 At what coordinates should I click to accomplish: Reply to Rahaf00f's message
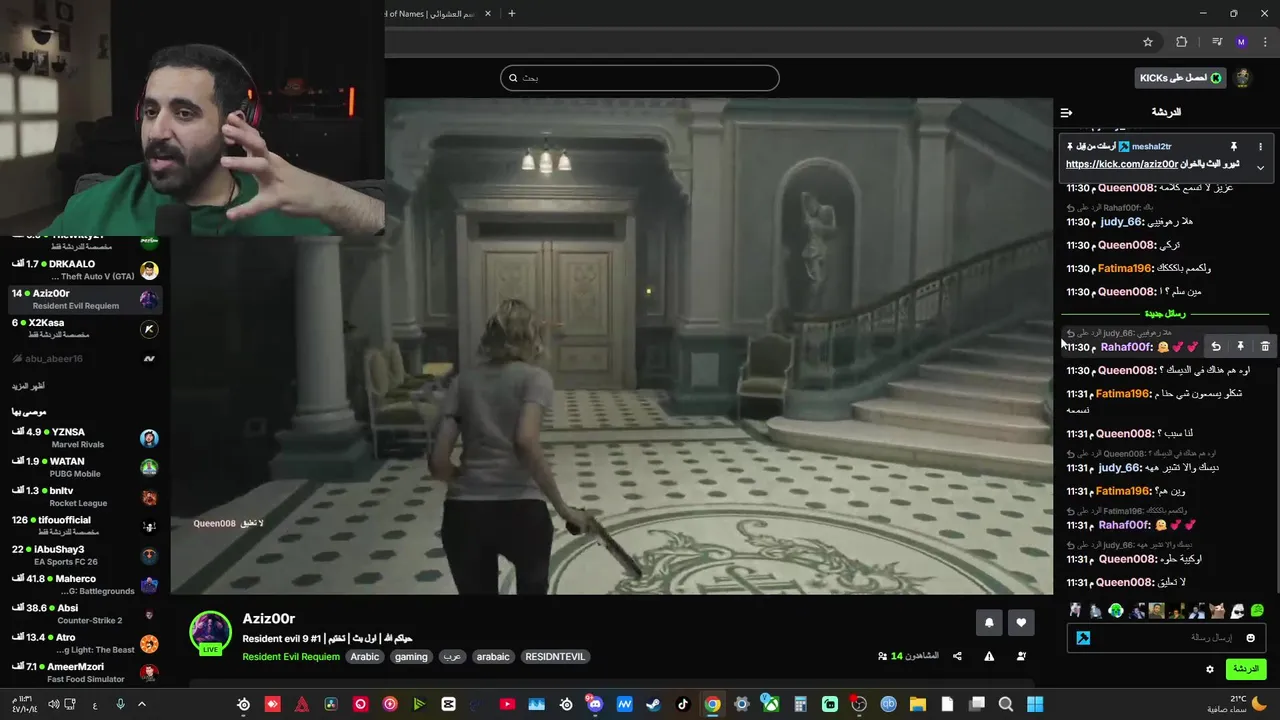click(1216, 347)
